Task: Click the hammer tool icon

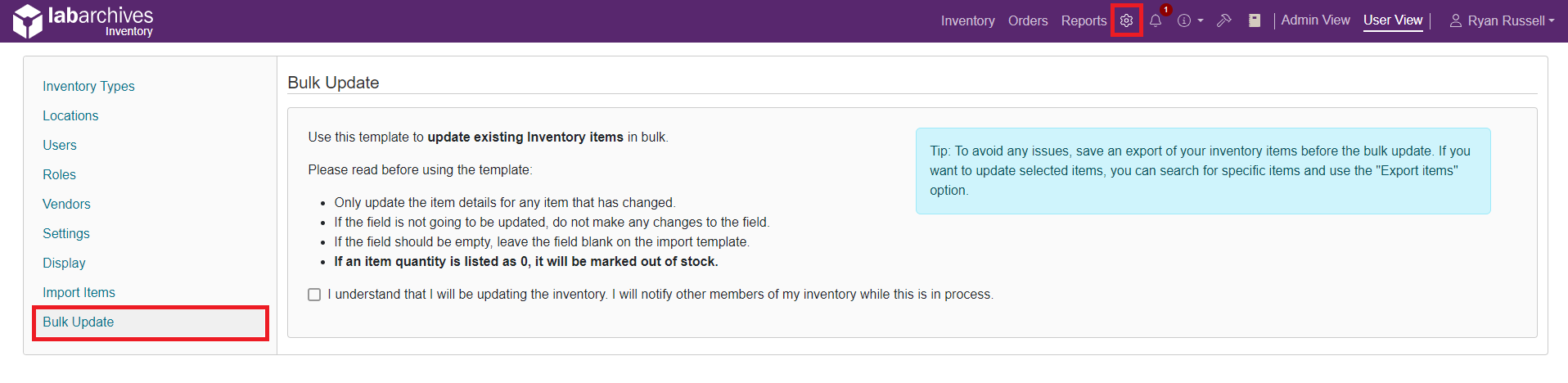Action: coord(1224,21)
